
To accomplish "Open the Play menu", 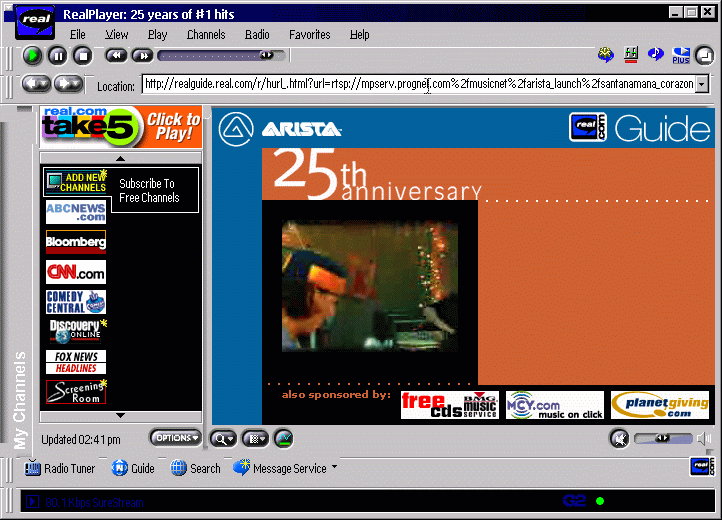I will (157, 35).
